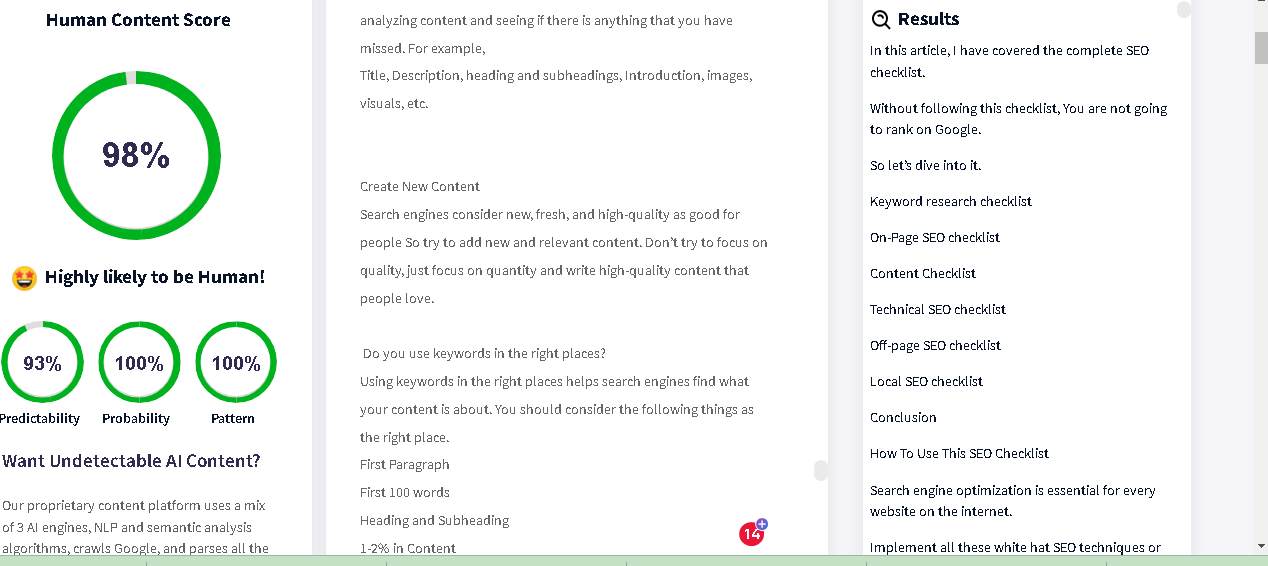Screen dimensions: 1268x566
Task: Click the magnifier icon beside Results
Action: [880, 19]
